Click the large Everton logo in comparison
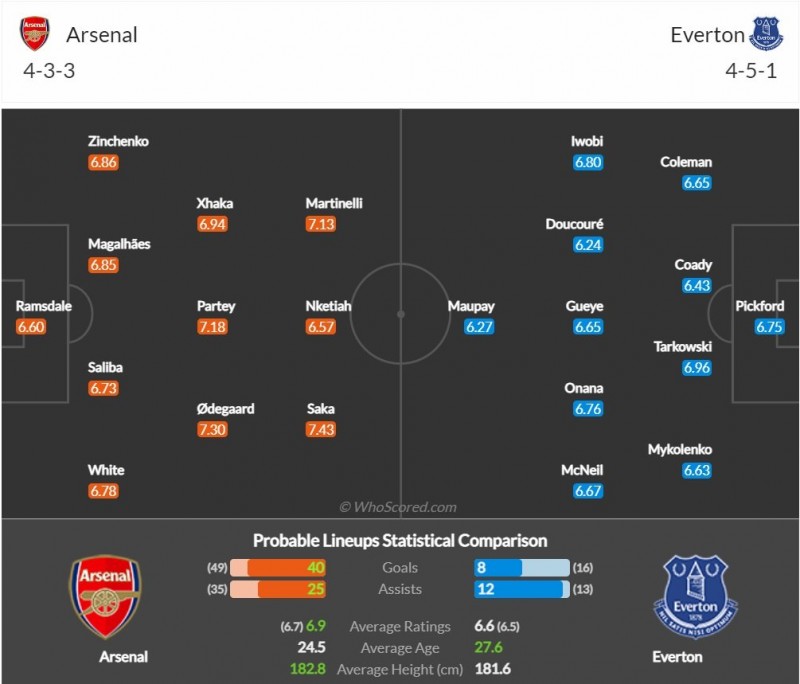 click(696, 597)
